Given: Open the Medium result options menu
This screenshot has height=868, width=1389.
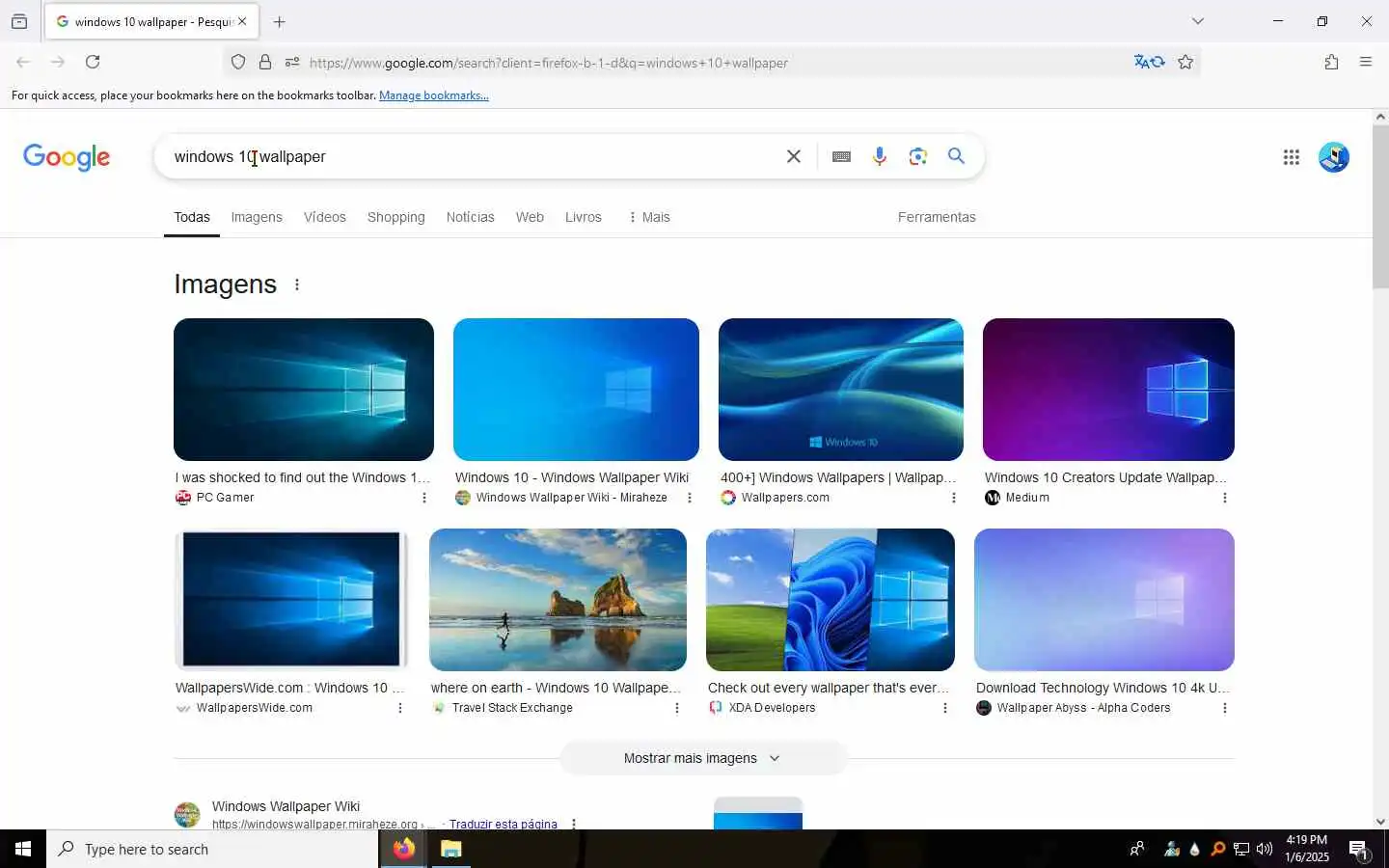Looking at the screenshot, I should pos(1225,498).
